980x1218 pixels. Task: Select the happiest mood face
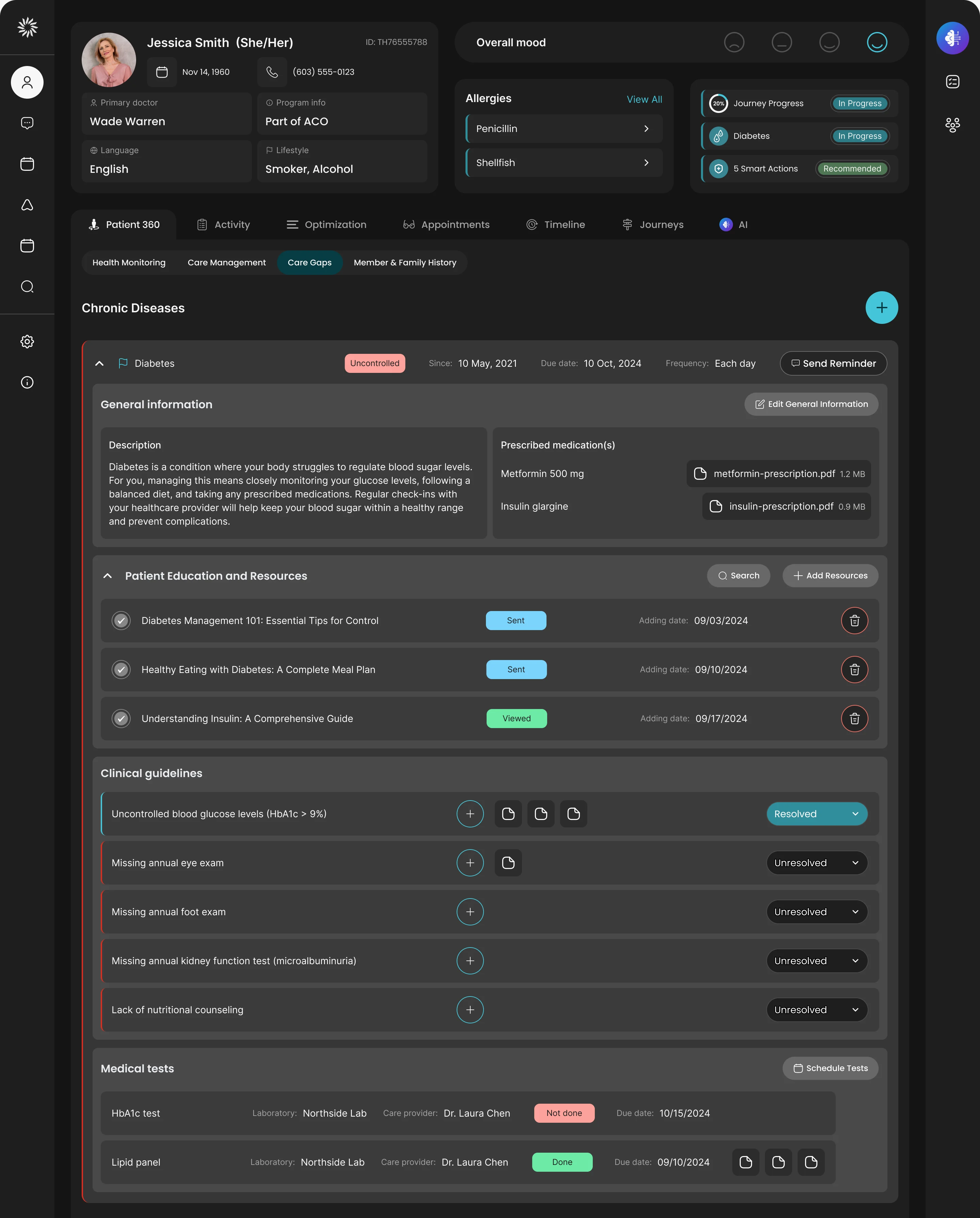tap(877, 43)
